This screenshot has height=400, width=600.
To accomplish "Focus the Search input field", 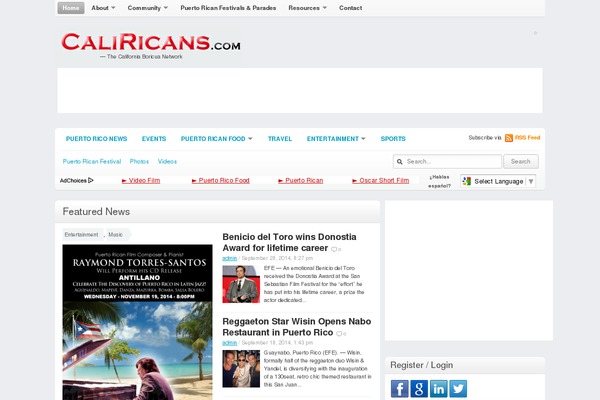I will coord(447,162).
